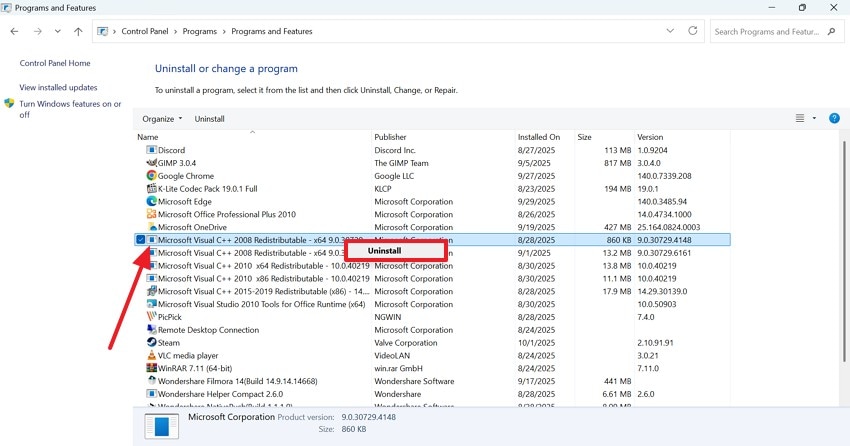Click the GIMP 3.0.4 program icon
Screen dimensions: 850x446
coord(152,163)
